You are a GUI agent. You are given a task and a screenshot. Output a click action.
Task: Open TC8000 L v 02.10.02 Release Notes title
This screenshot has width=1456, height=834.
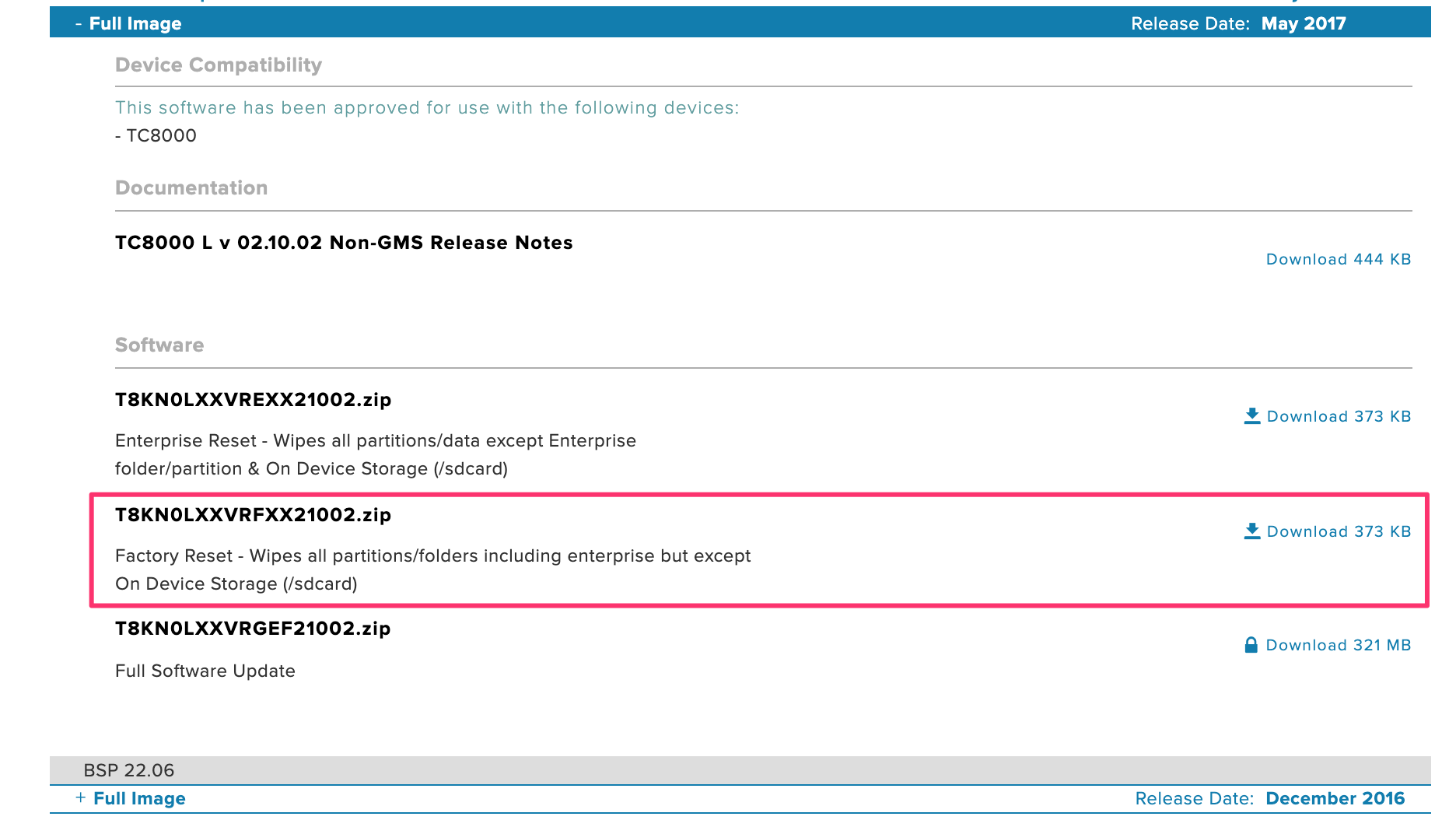tap(344, 243)
